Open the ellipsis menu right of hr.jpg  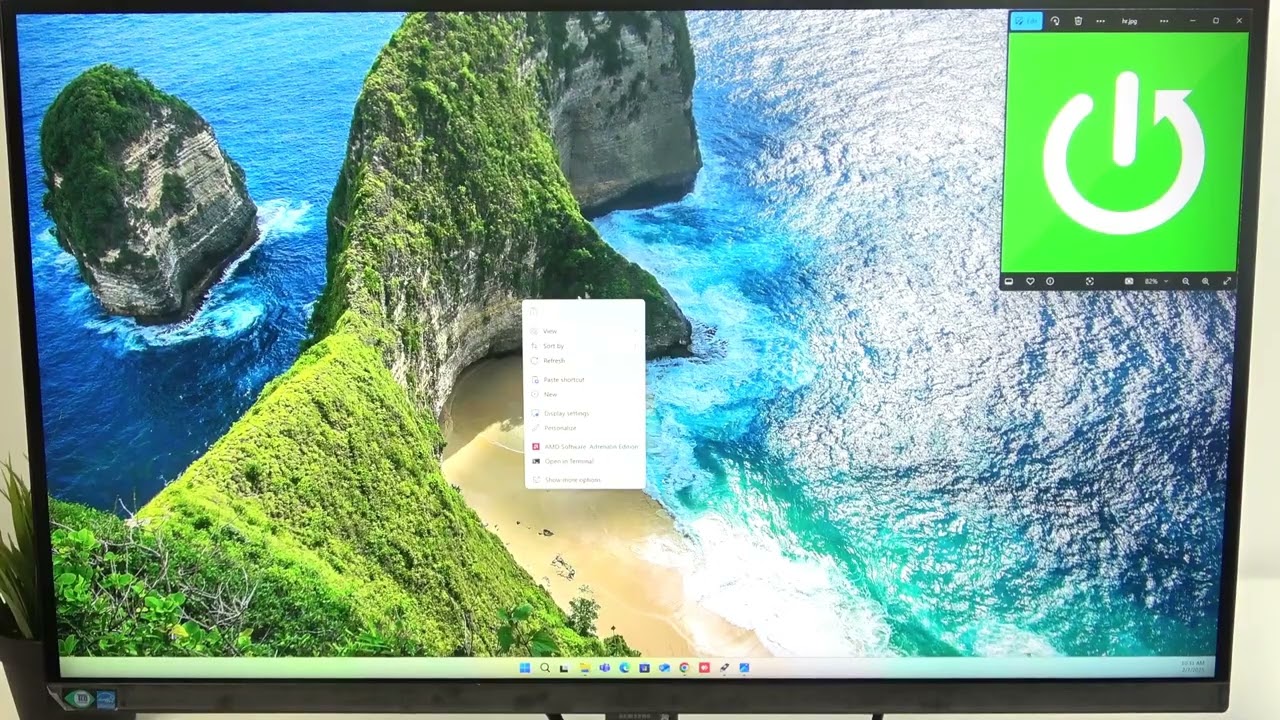click(1164, 21)
